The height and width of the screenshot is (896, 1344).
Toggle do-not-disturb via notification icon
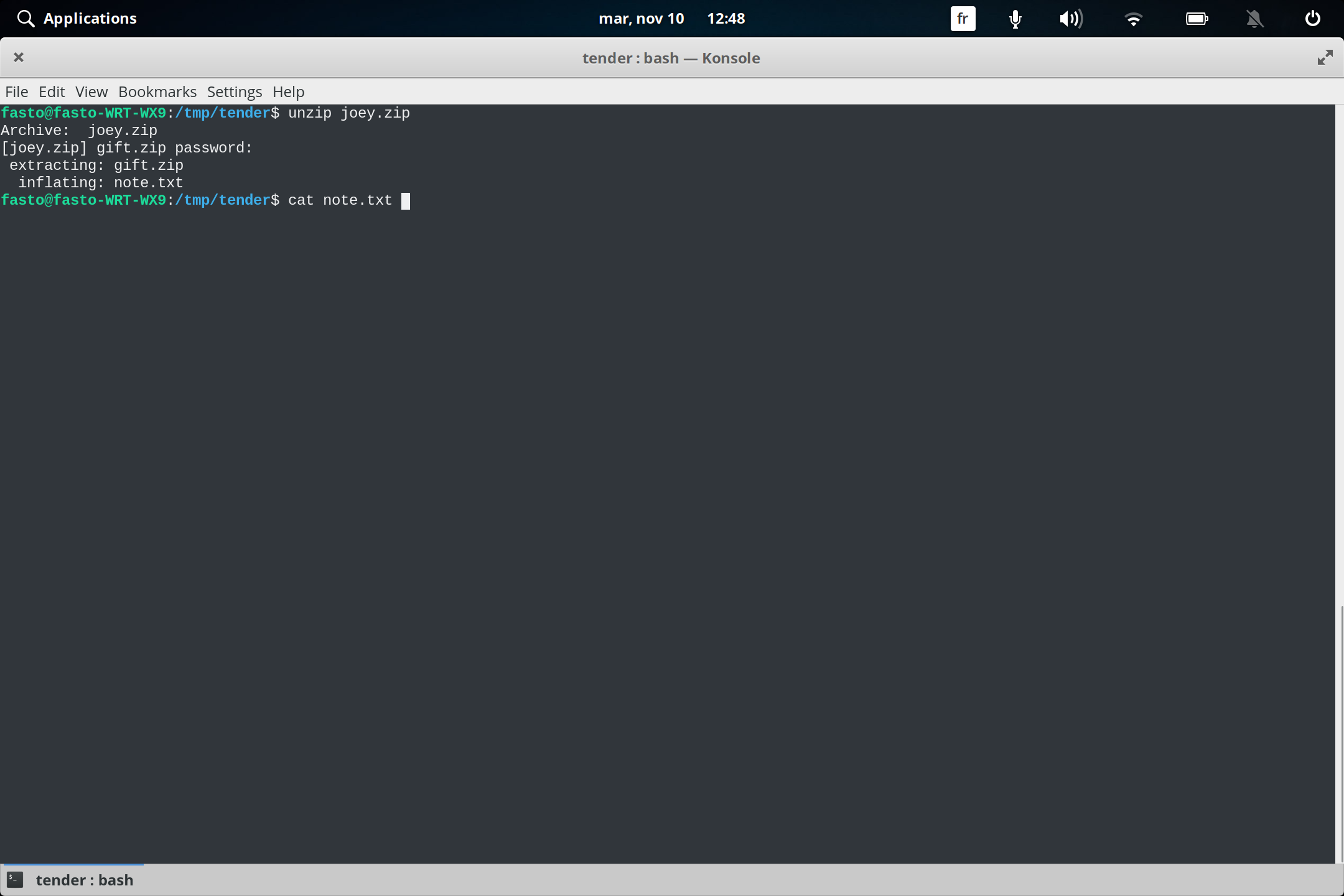(x=1254, y=19)
